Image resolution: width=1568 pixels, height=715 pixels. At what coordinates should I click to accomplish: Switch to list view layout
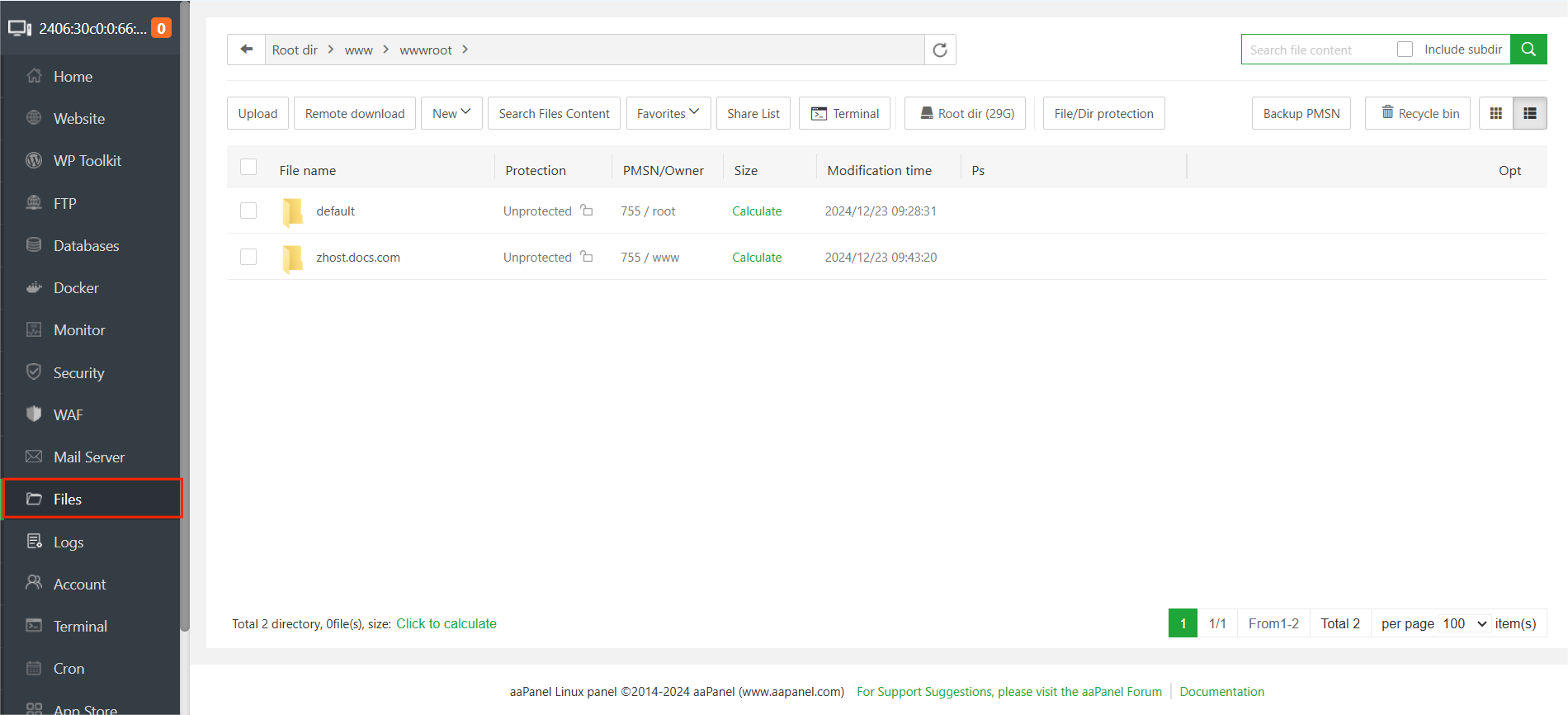click(1529, 114)
